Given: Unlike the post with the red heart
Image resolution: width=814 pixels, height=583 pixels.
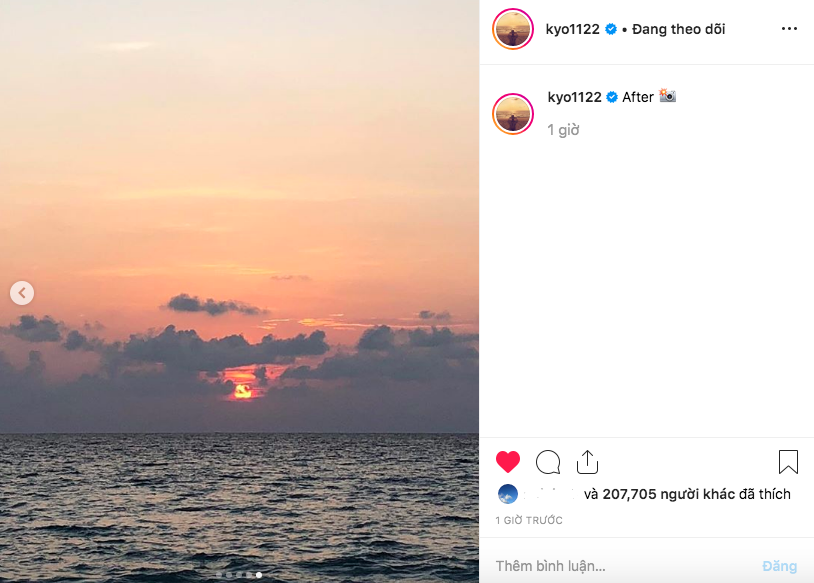Looking at the screenshot, I should coord(508,462).
